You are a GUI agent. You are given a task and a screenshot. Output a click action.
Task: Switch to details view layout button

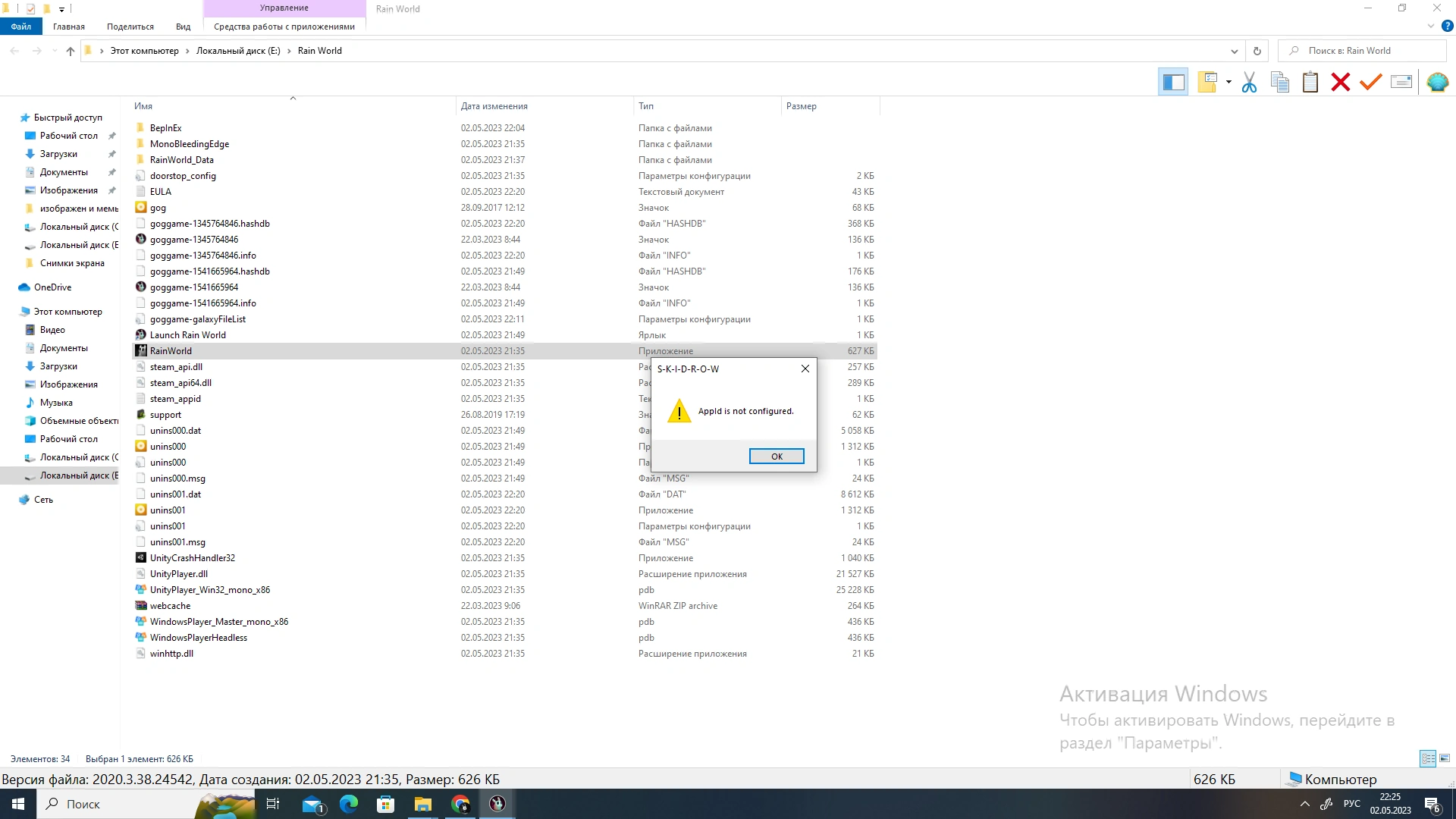pos(1428,758)
